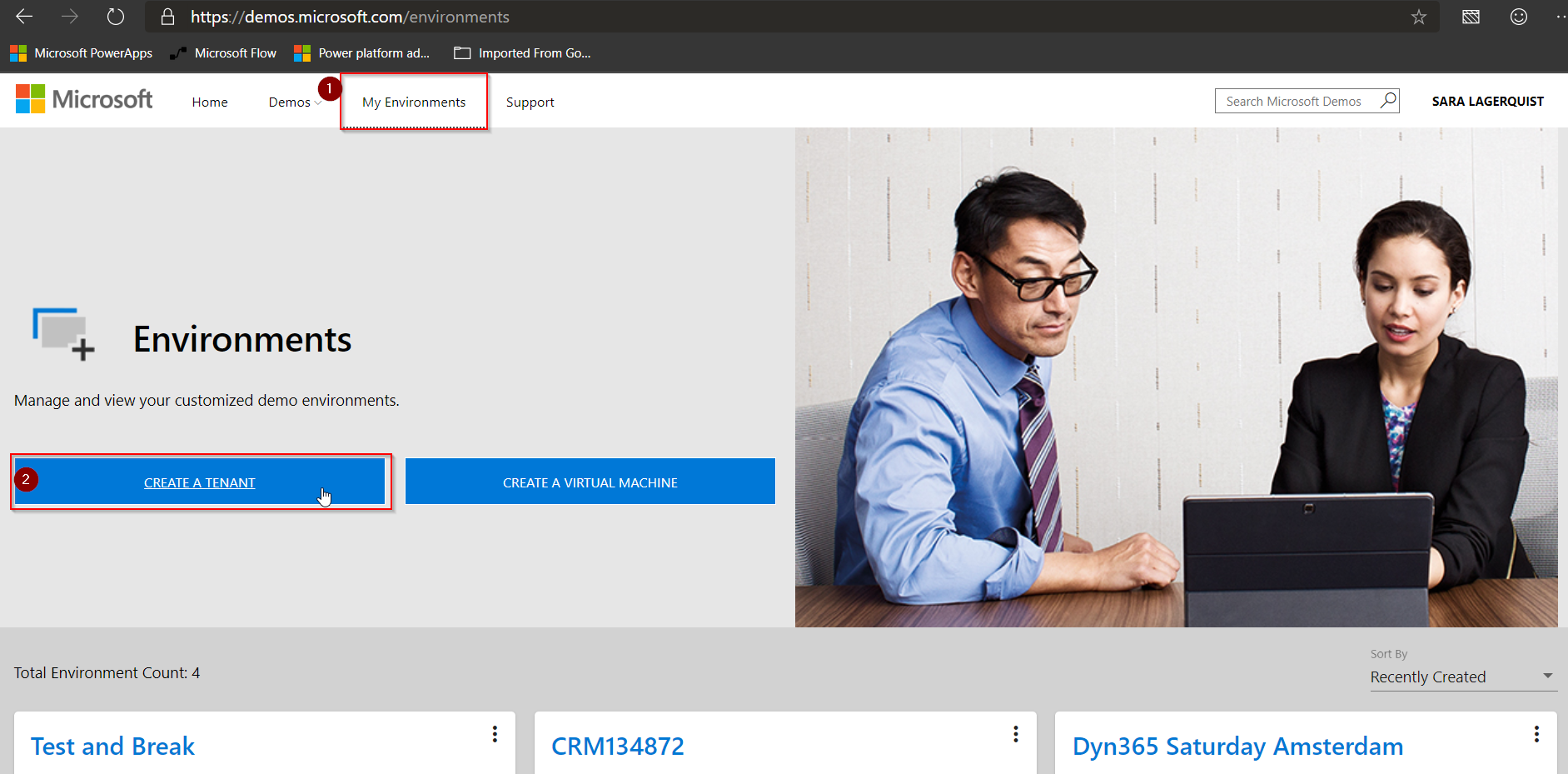The image size is (1568, 774).
Task: Open the Imported From Go... bookmarks folder
Action: pos(522,53)
